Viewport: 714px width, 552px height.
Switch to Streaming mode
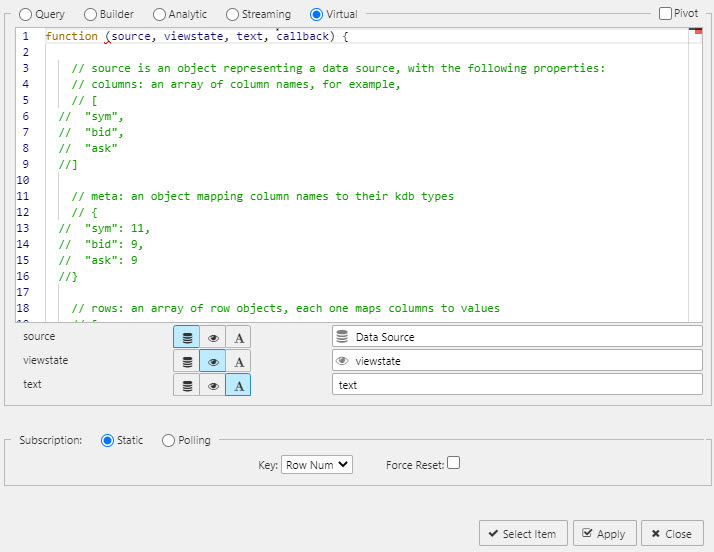point(233,15)
